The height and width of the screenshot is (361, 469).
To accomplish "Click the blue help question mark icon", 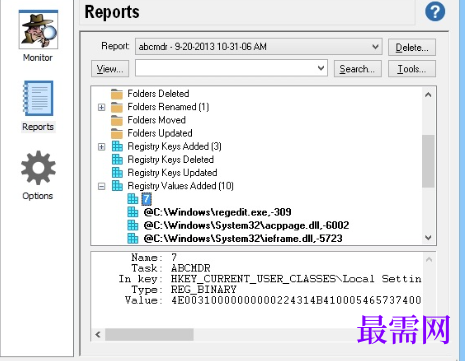I will 435,12.
